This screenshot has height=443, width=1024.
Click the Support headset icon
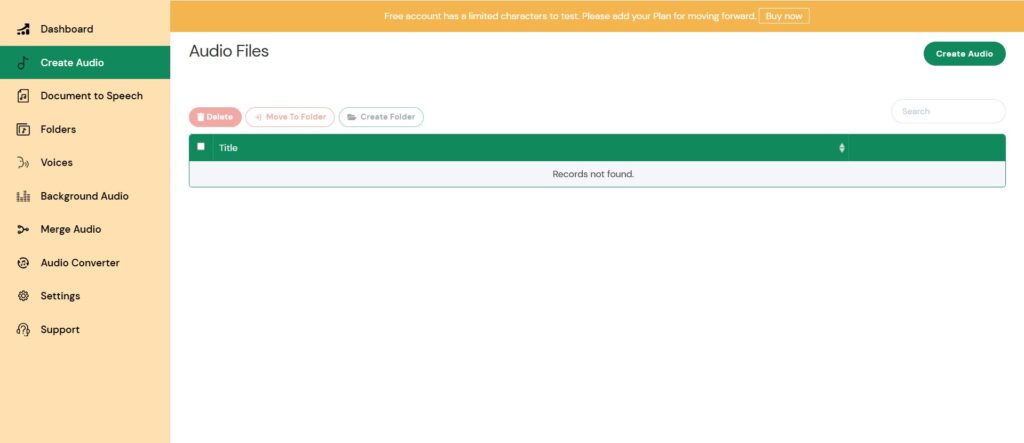tap(24, 329)
